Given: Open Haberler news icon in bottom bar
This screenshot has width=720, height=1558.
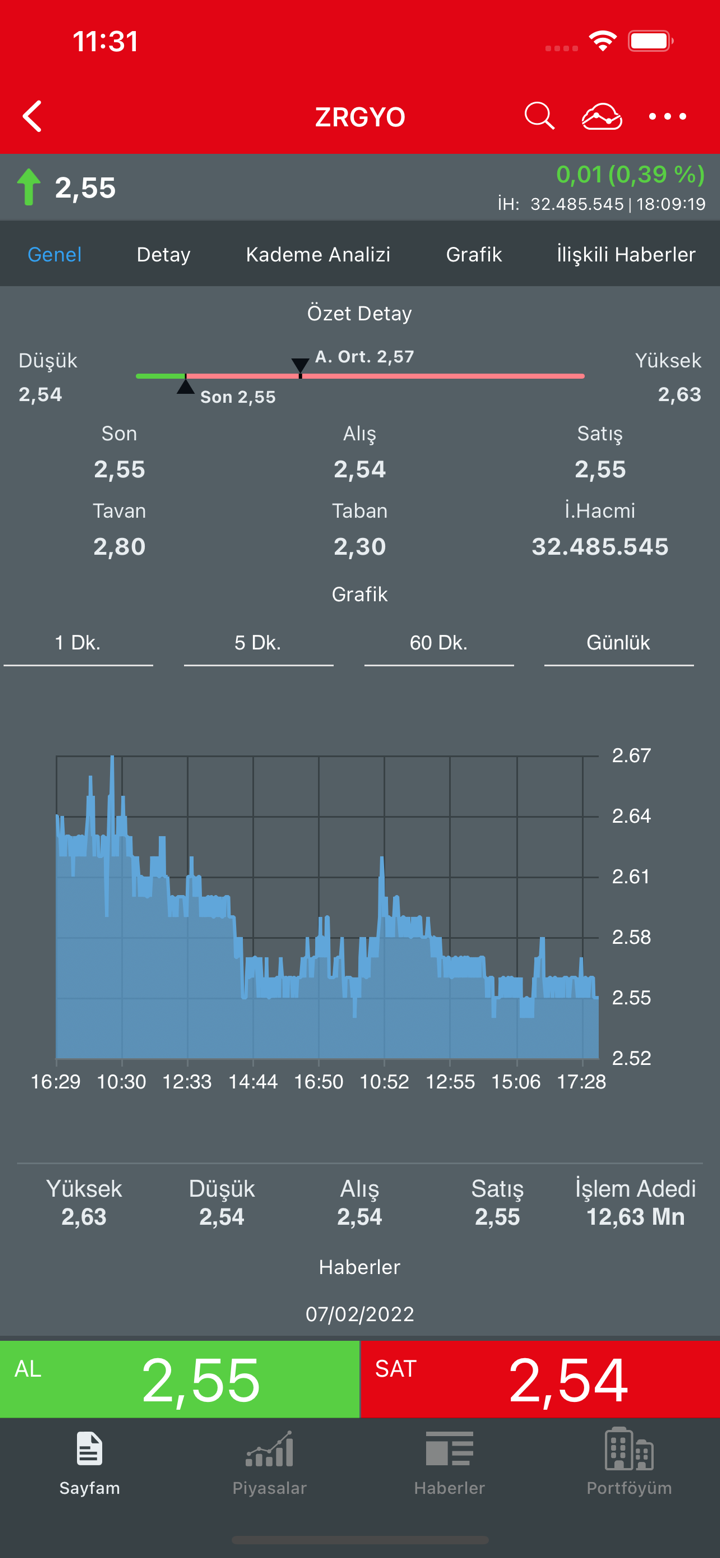Looking at the screenshot, I should [449, 1450].
